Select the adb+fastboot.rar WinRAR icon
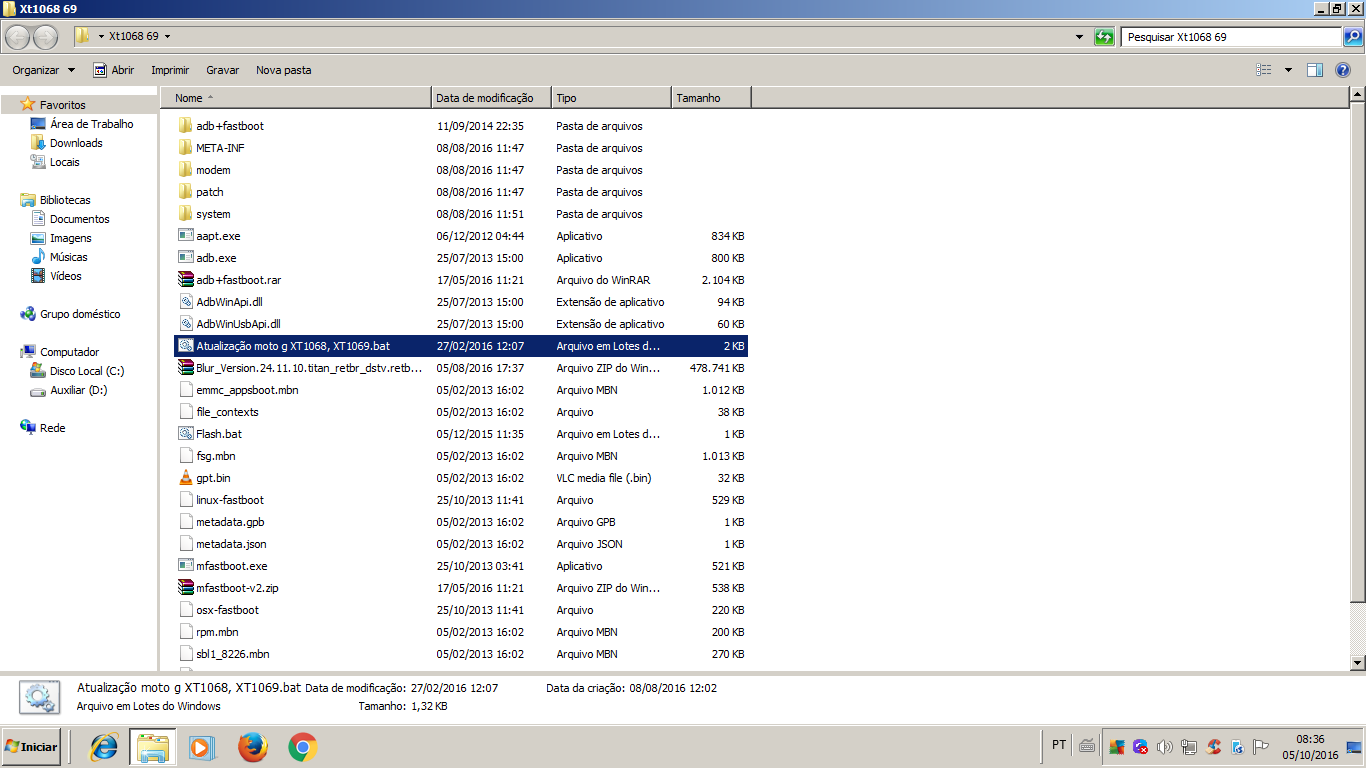 (185, 280)
